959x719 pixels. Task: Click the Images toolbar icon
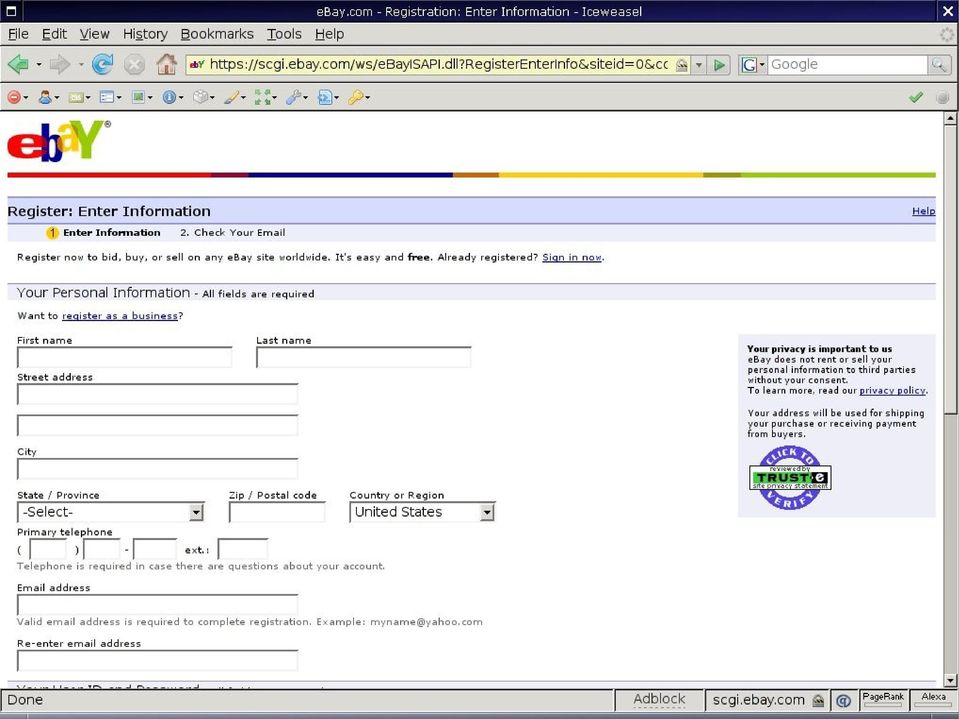click(138, 97)
